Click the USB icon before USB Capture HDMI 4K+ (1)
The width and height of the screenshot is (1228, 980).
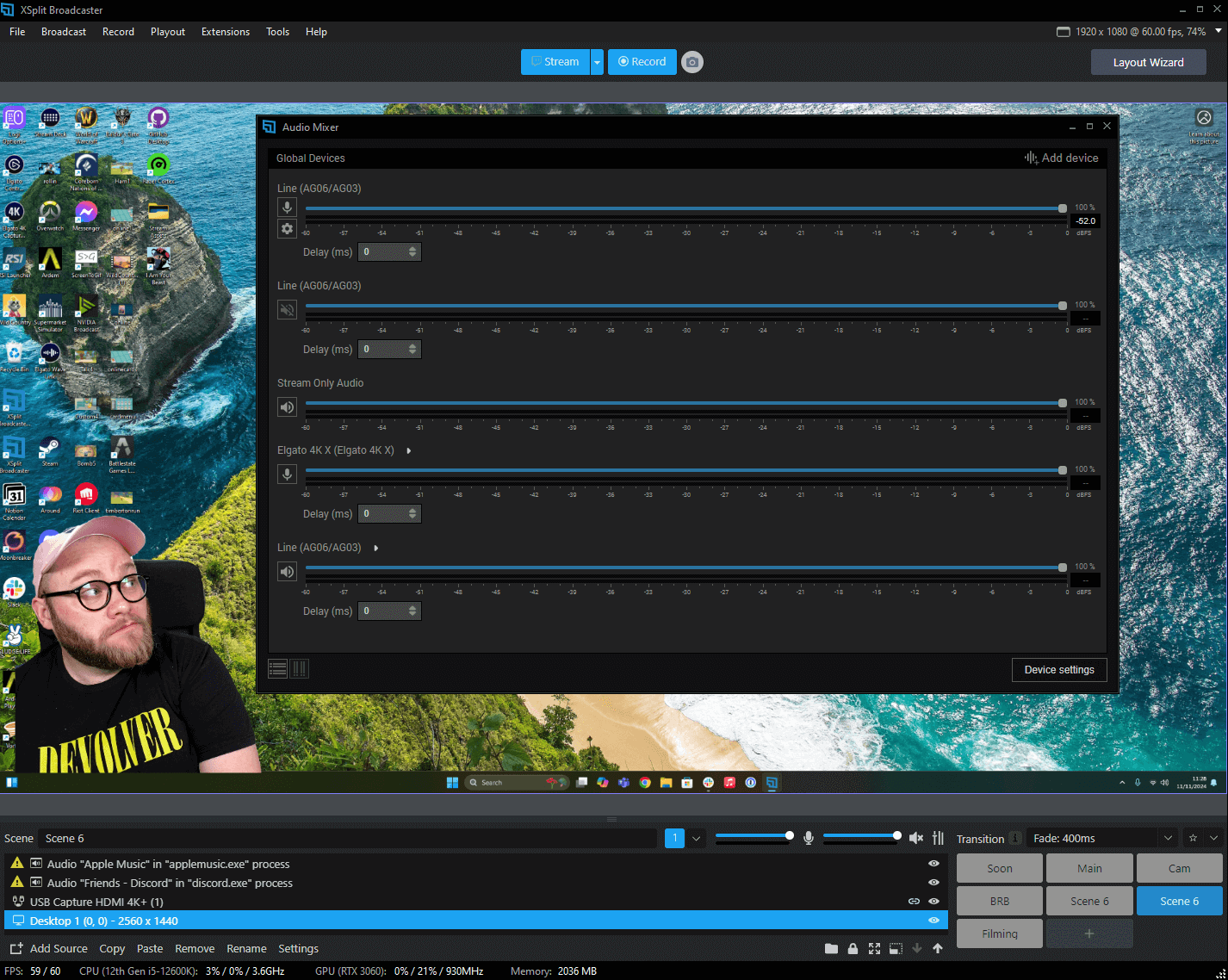18,902
